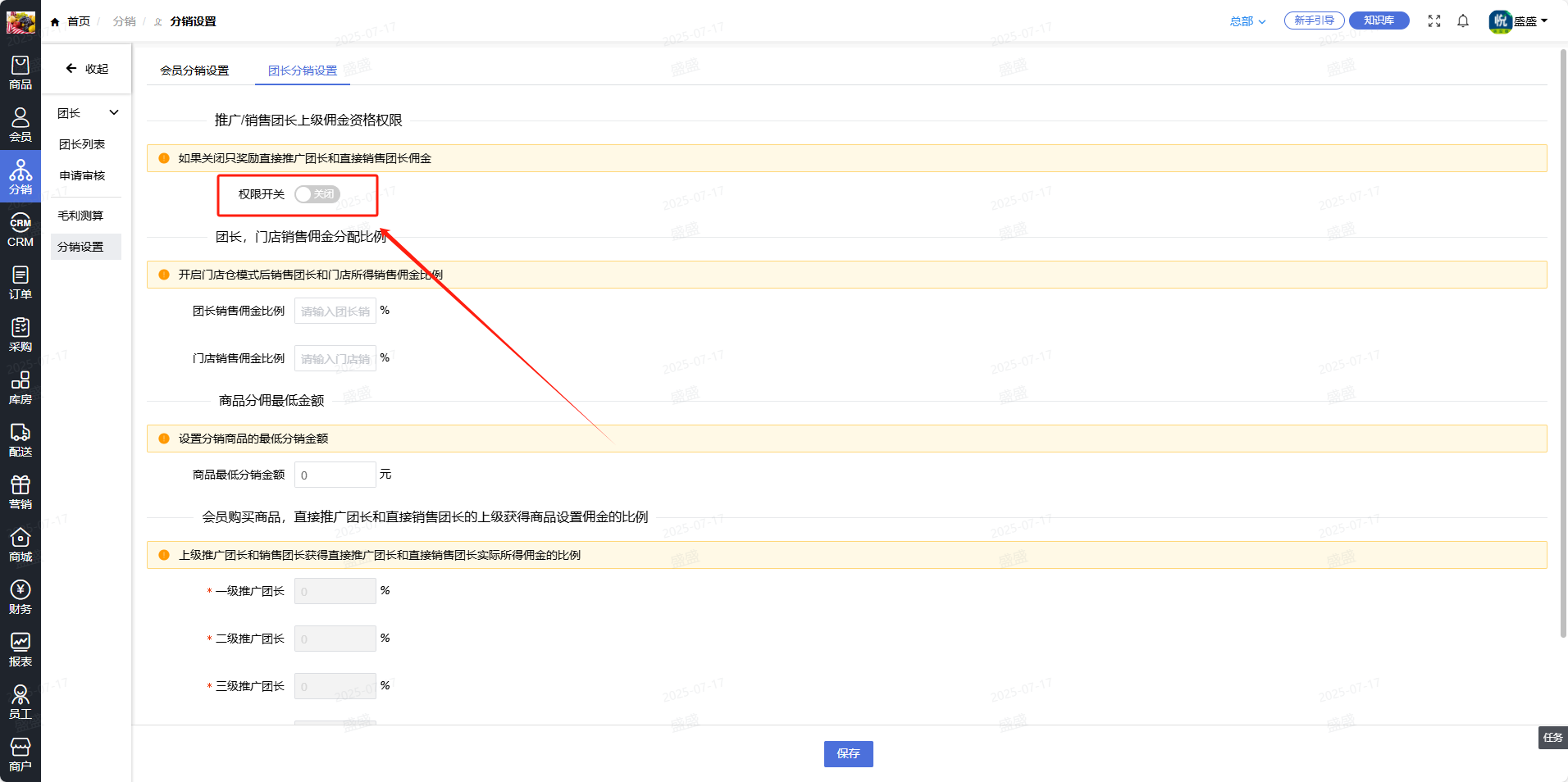Image resolution: width=1568 pixels, height=782 pixels.
Task: Click the 商品最低分销金额 input field
Action: coord(335,475)
